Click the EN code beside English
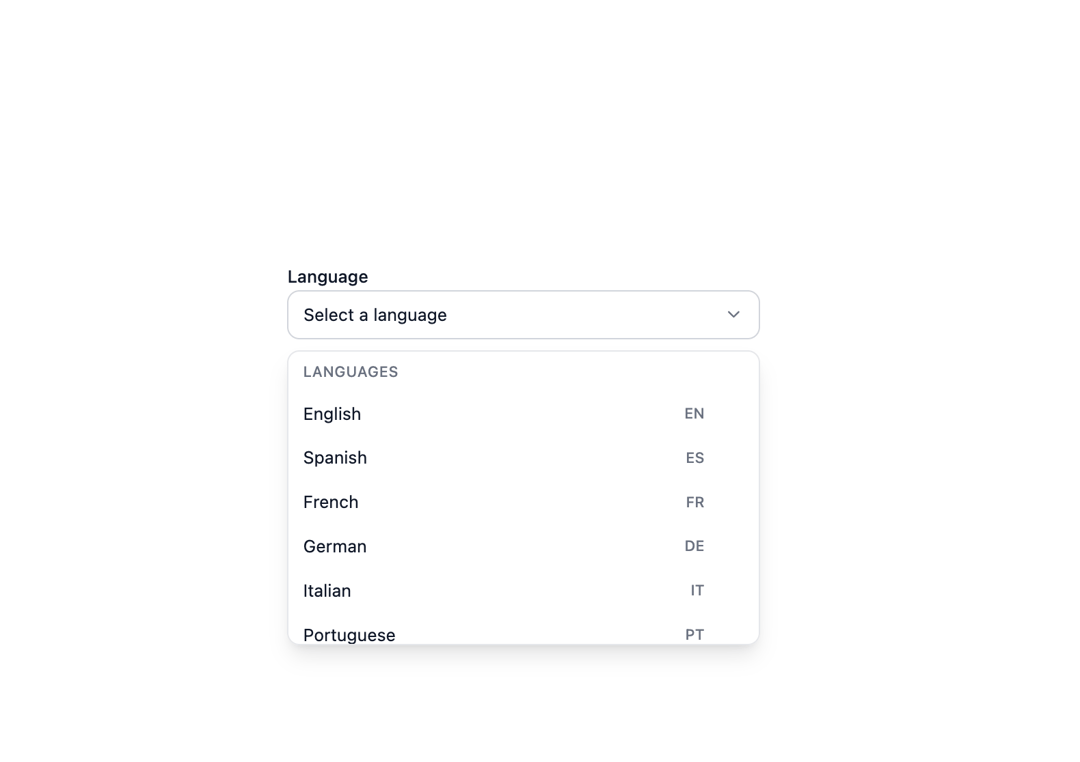Viewport: 1080px width, 762px height. [x=694, y=414]
